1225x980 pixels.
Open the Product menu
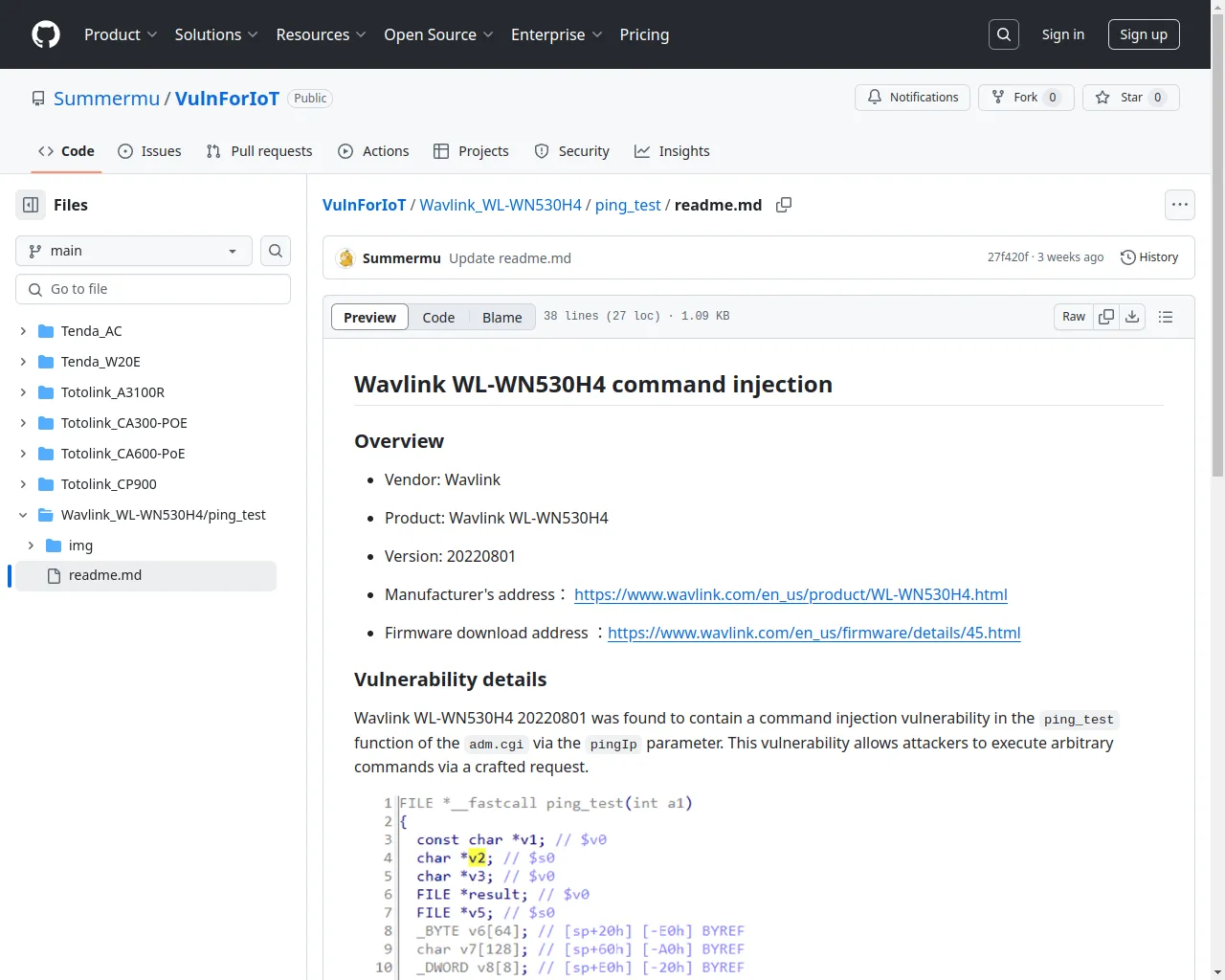click(121, 34)
